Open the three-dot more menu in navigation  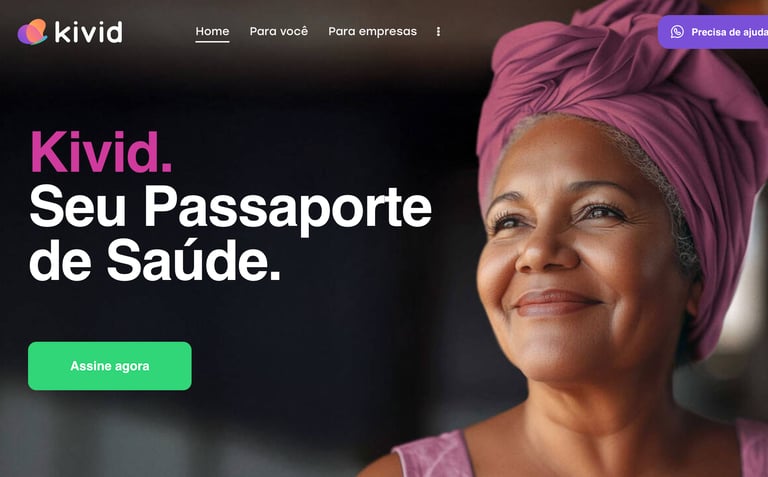[438, 31]
